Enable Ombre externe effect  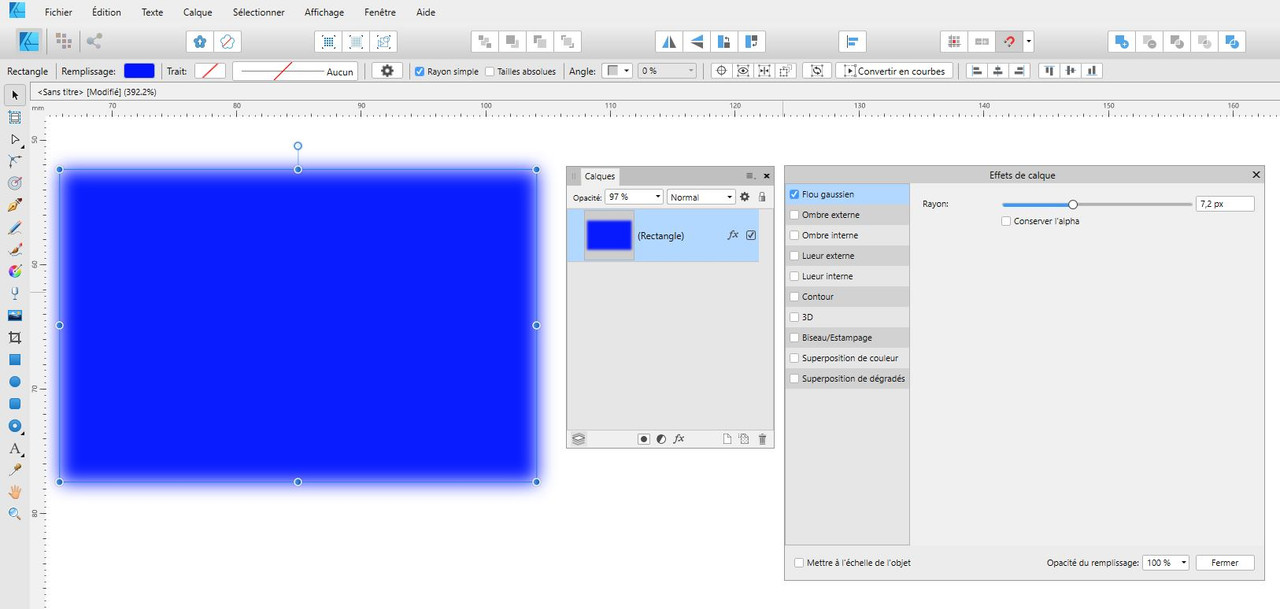click(x=794, y=215)
